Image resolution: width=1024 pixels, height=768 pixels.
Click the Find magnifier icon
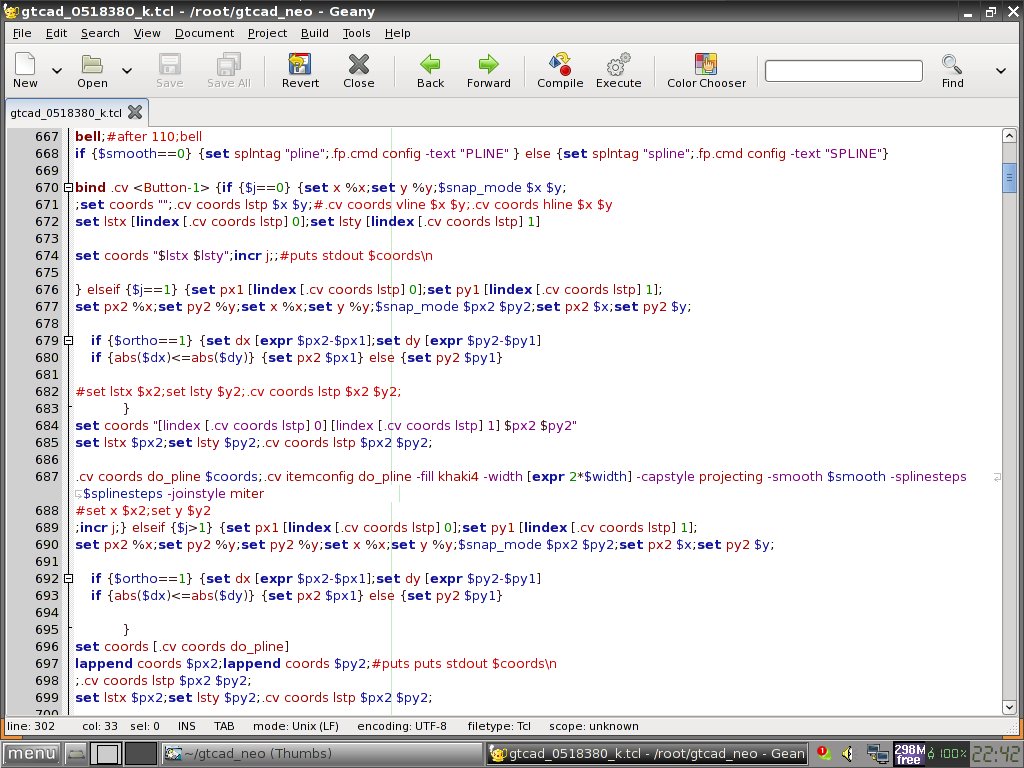pos(952,70)
